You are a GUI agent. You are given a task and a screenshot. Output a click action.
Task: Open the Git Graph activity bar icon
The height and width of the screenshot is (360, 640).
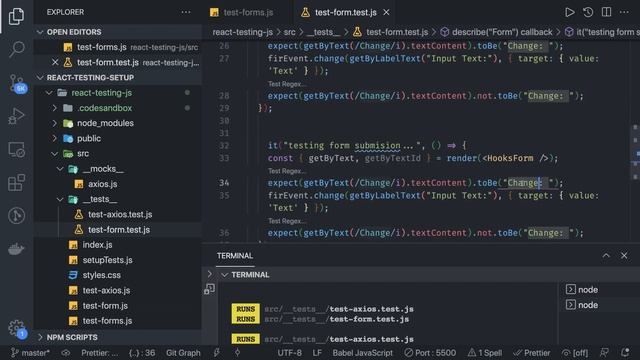click(16, 216)
